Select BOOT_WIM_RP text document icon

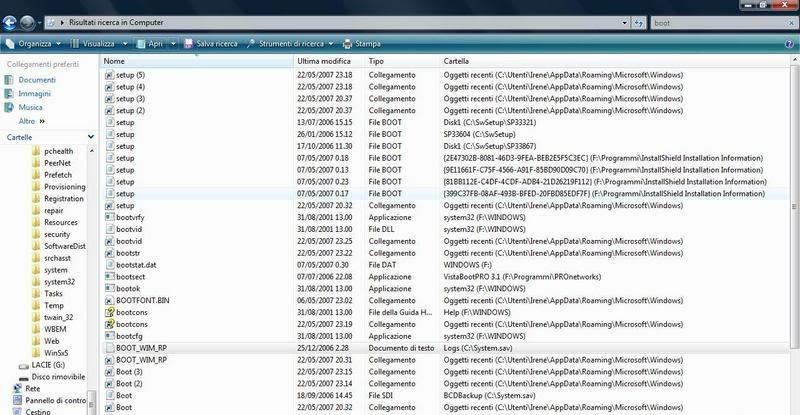pos(109,348)
